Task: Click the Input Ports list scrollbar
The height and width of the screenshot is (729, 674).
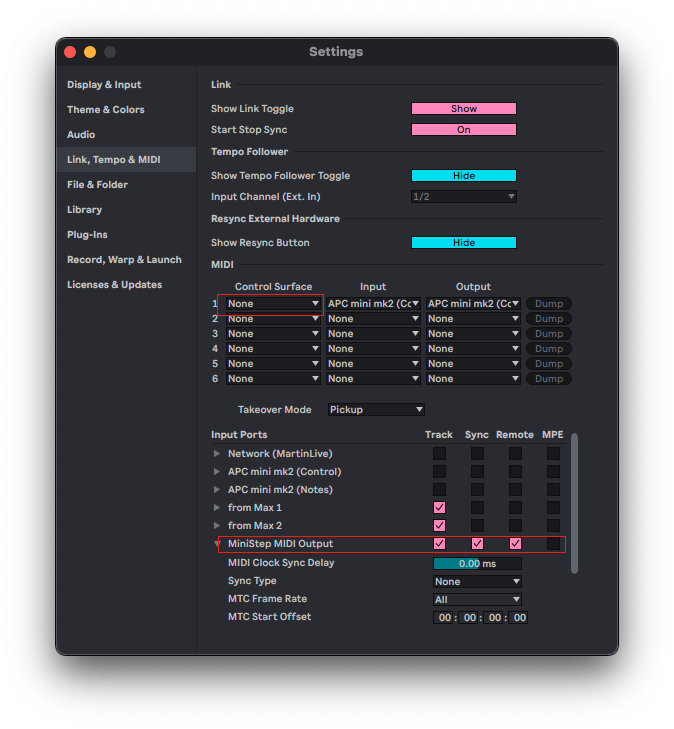Action: 574,500
